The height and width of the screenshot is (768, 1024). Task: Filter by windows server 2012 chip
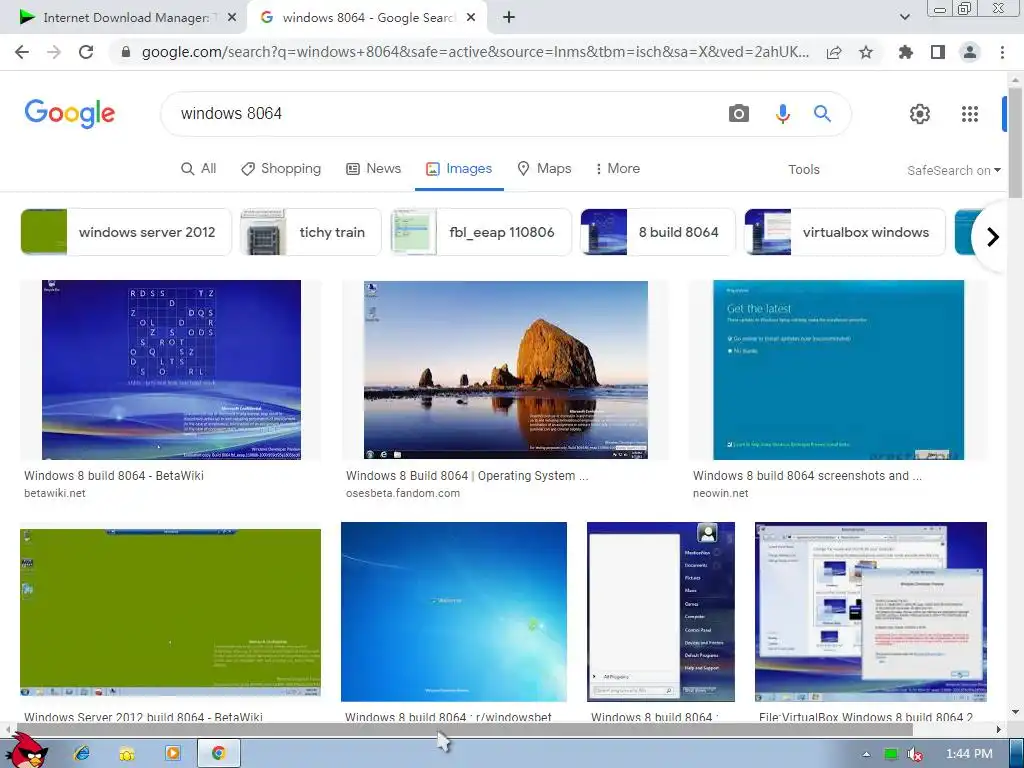126,232
